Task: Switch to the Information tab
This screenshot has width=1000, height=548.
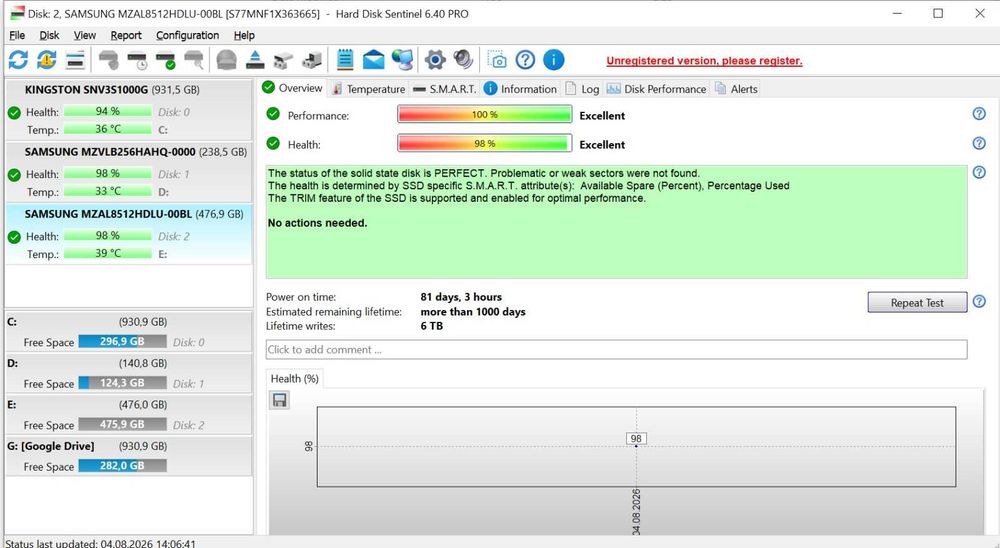Action: (520, 89)
